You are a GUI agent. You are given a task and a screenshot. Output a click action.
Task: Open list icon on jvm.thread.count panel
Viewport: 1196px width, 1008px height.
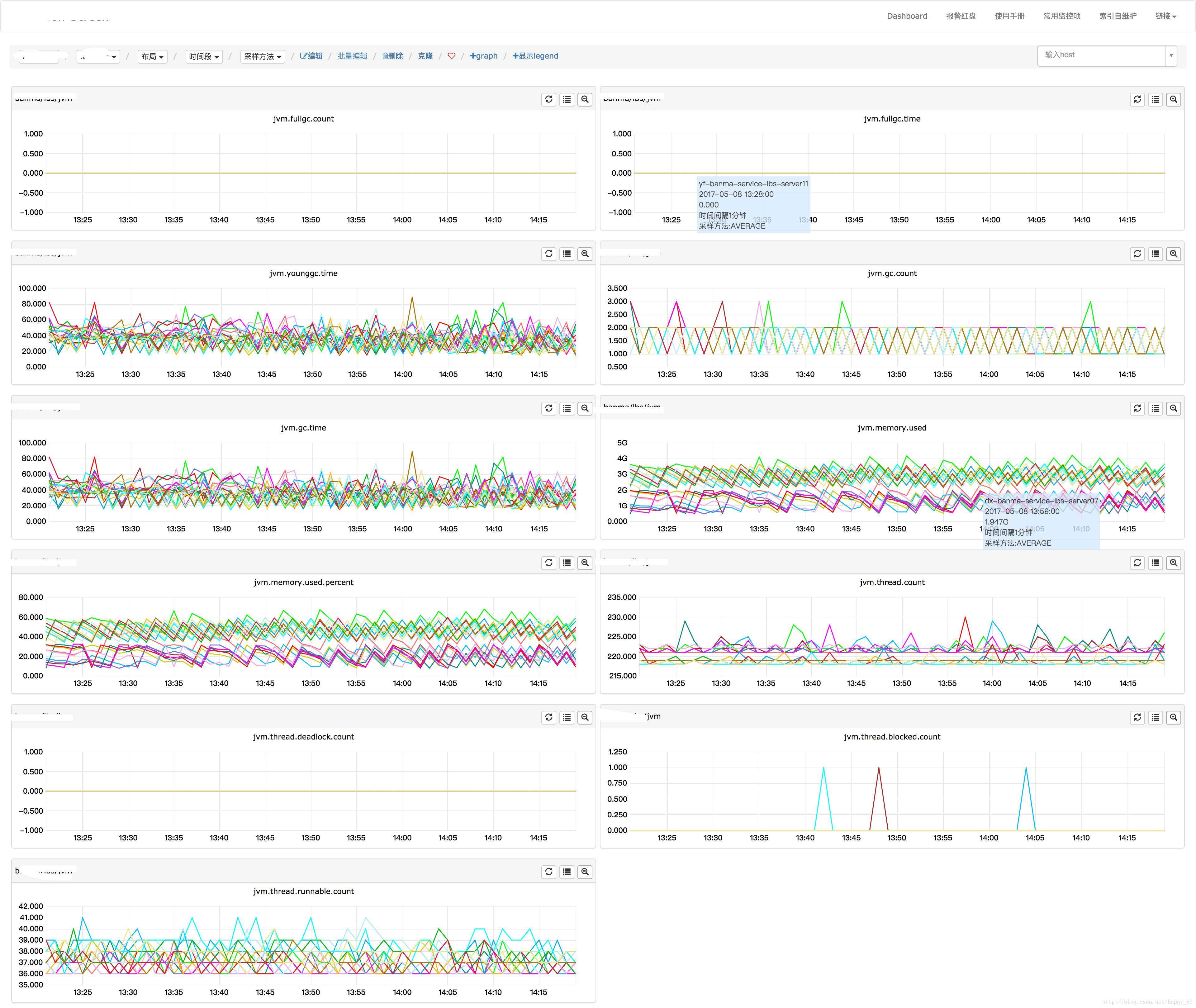pos(1156,563)
